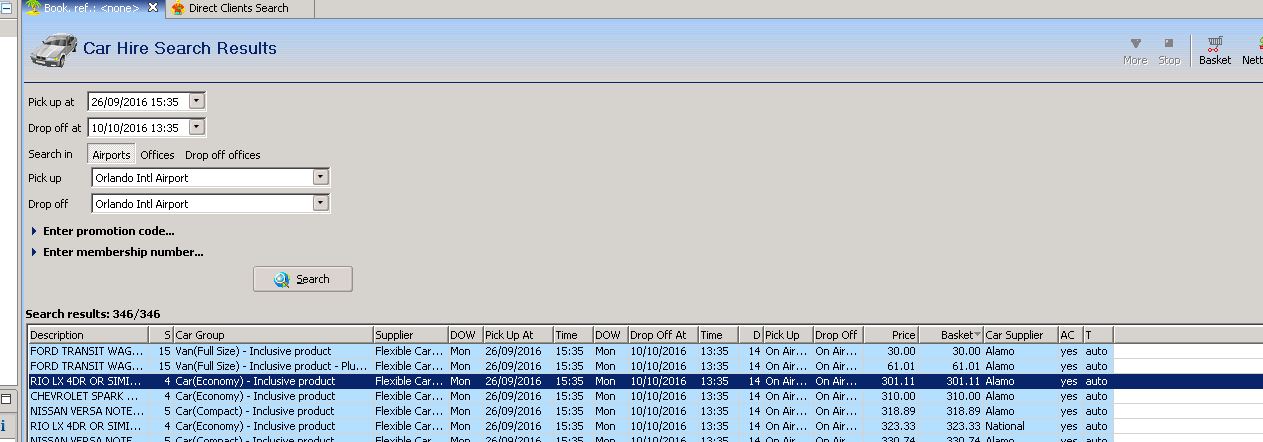Select the Airports search option
1263x442 pixels.
pyautogui.click(x=111, y=155)
